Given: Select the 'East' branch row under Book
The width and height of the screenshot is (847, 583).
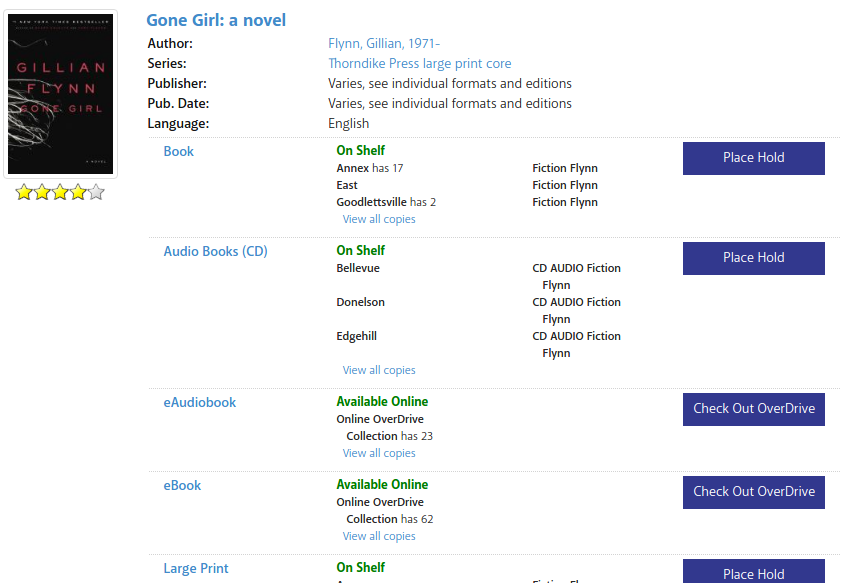Looking at the screenshot, I should (x=347, y=185).
